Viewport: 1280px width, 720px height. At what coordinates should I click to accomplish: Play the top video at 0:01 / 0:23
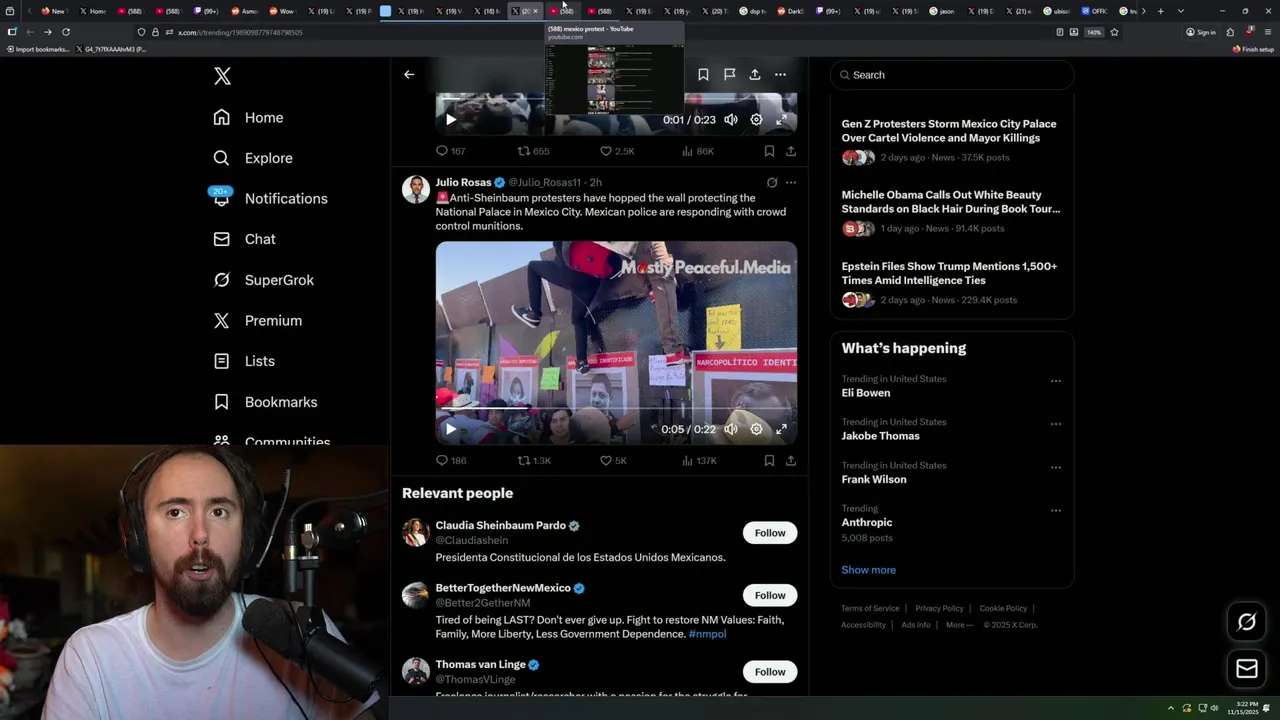tap(451, 120)
